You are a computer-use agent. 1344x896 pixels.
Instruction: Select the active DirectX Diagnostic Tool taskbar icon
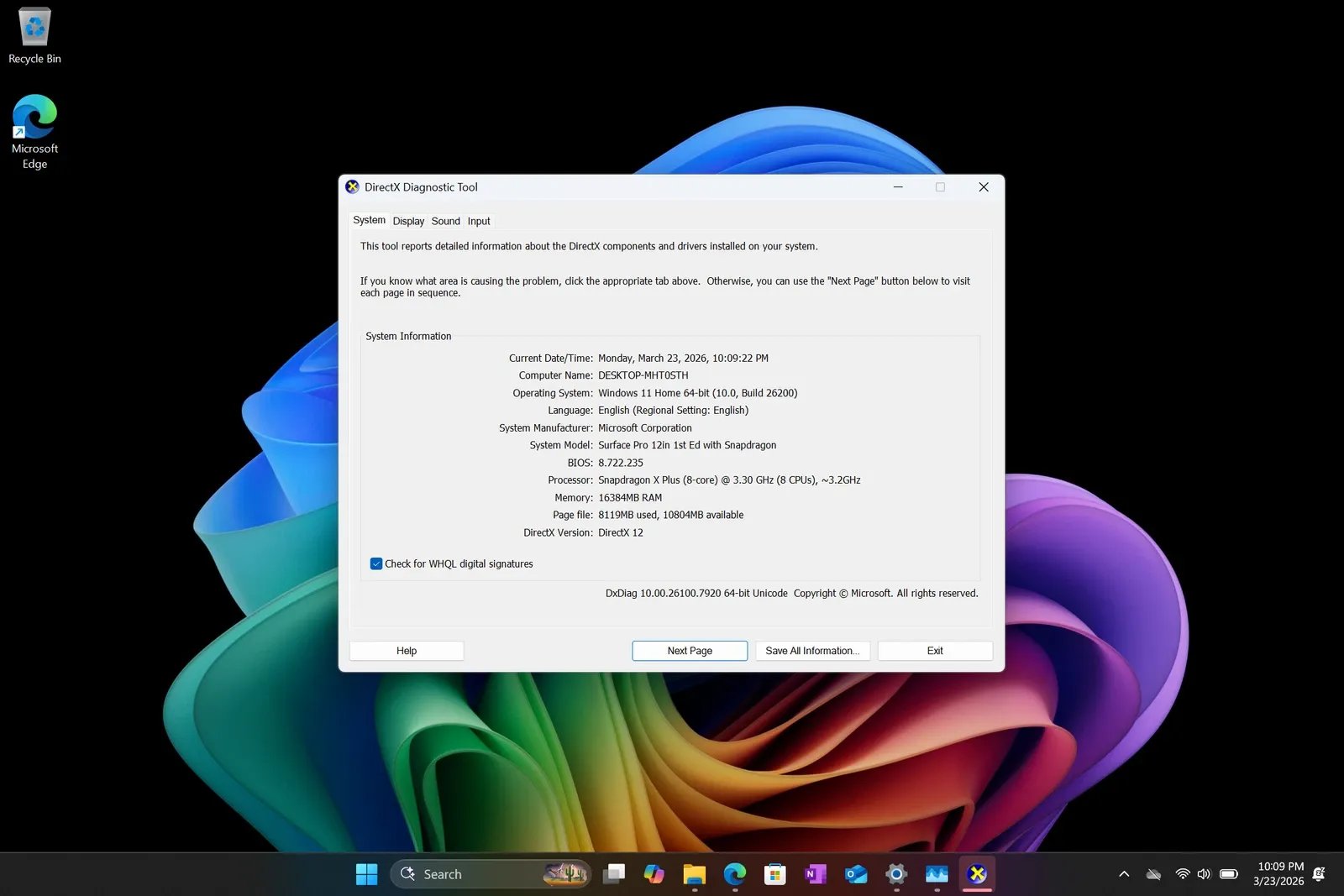coord(976,873)
